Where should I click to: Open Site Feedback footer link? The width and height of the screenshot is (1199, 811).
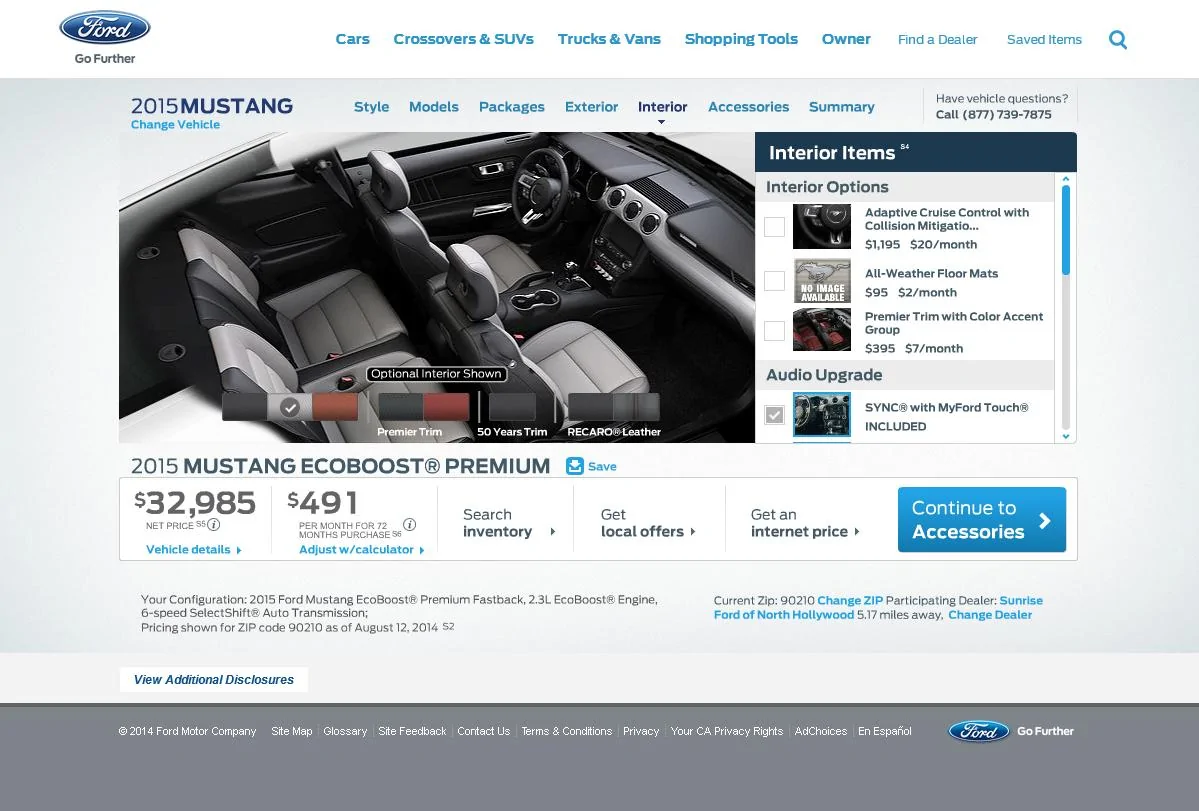click(412, 732)
